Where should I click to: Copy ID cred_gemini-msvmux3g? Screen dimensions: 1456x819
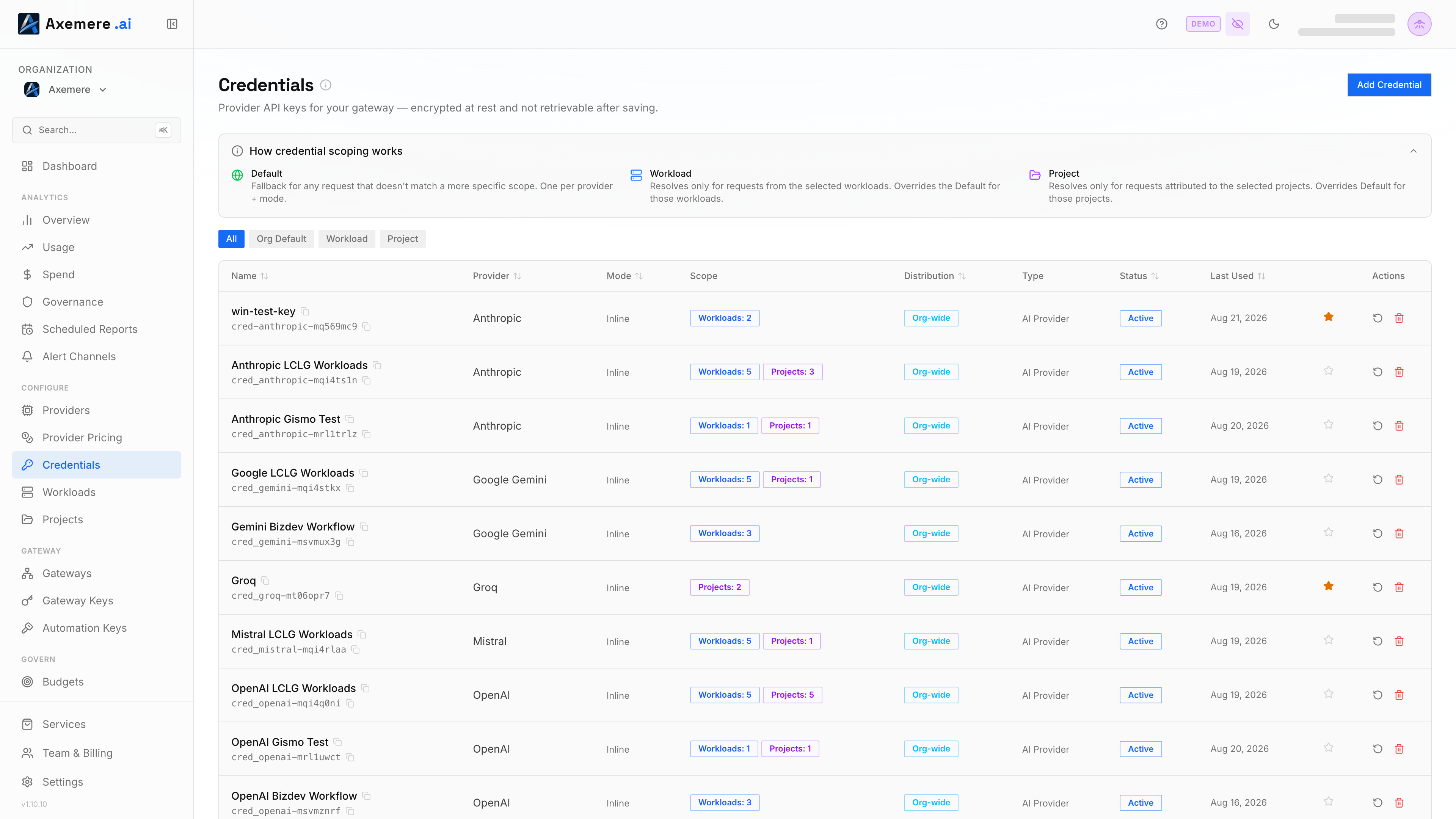pos(350,542)
